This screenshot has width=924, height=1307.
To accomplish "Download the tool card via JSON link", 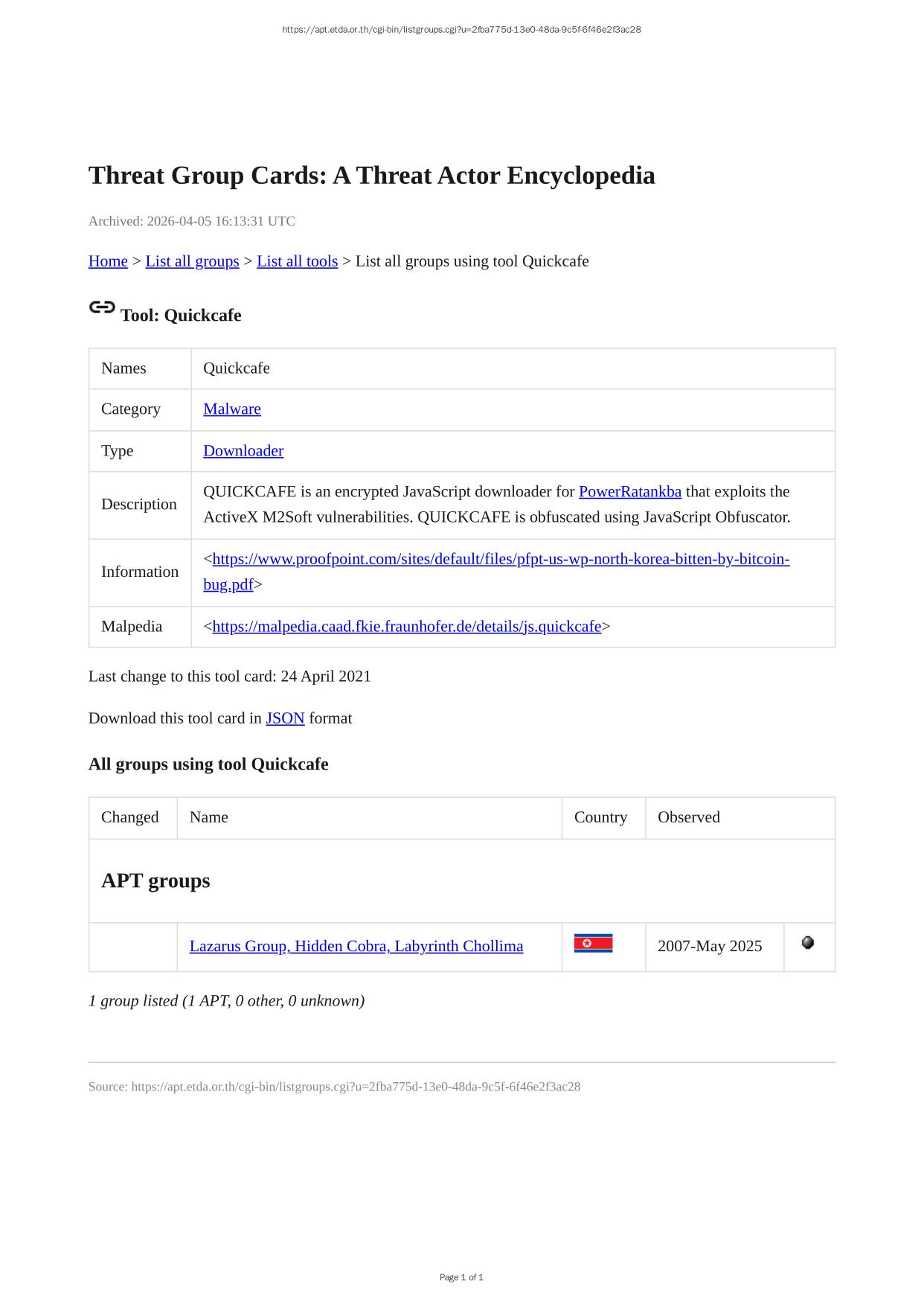I will pos(285,718).
